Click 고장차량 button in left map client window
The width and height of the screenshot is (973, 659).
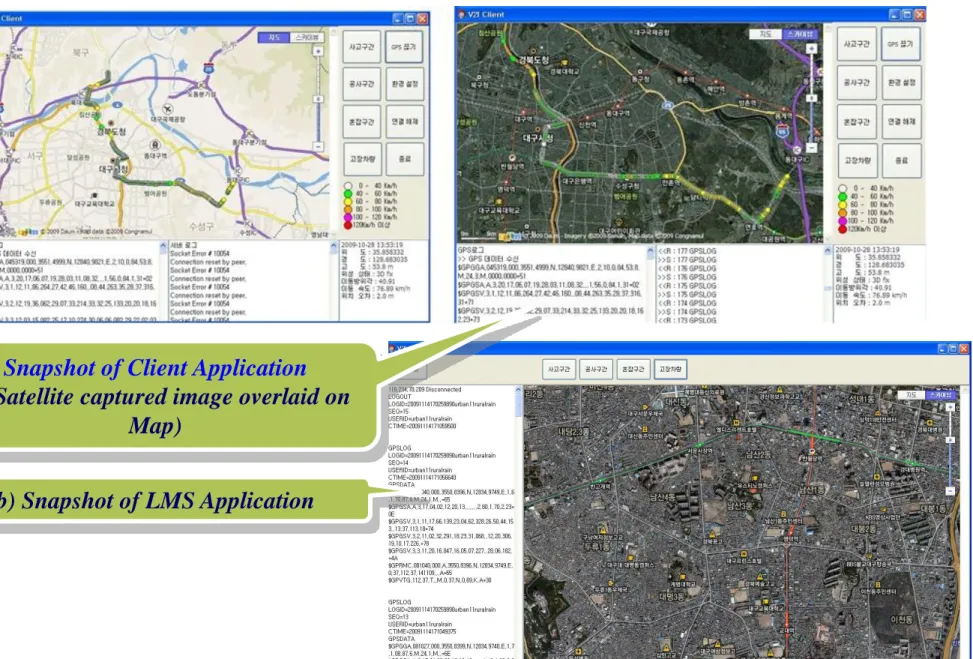(x=361, y=159)
